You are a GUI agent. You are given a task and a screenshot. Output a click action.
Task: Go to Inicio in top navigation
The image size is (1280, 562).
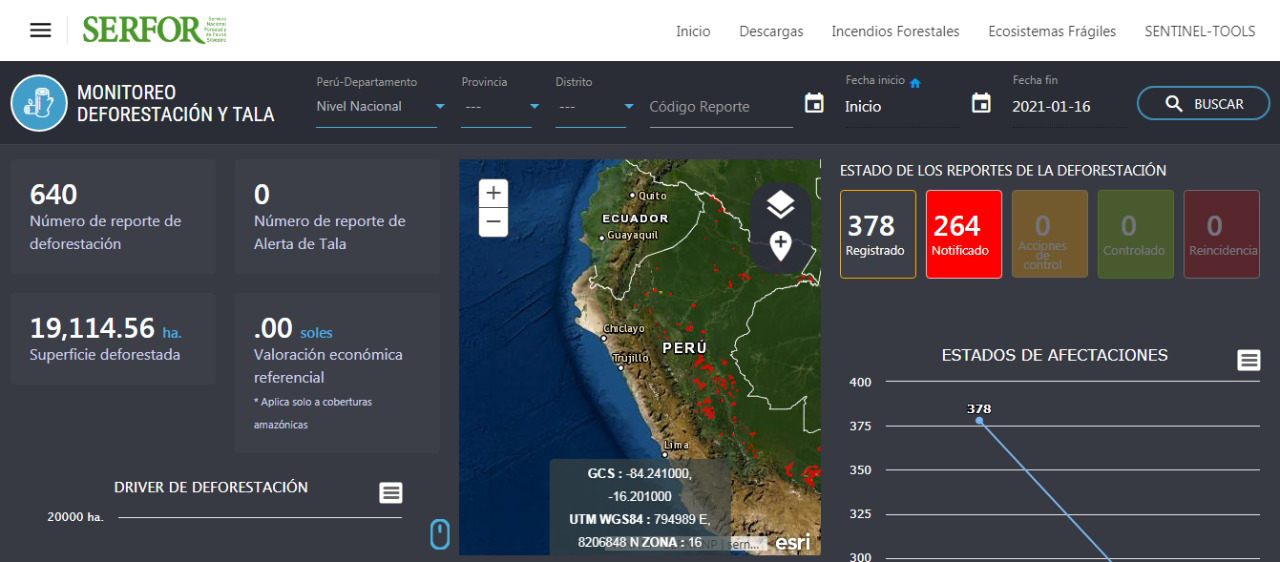click(693, 32)
